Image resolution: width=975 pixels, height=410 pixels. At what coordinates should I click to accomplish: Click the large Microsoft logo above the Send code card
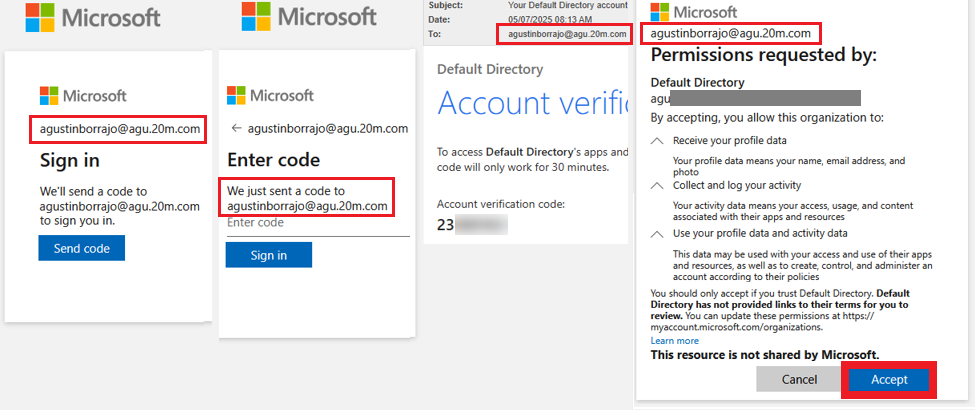coord(93,16)
